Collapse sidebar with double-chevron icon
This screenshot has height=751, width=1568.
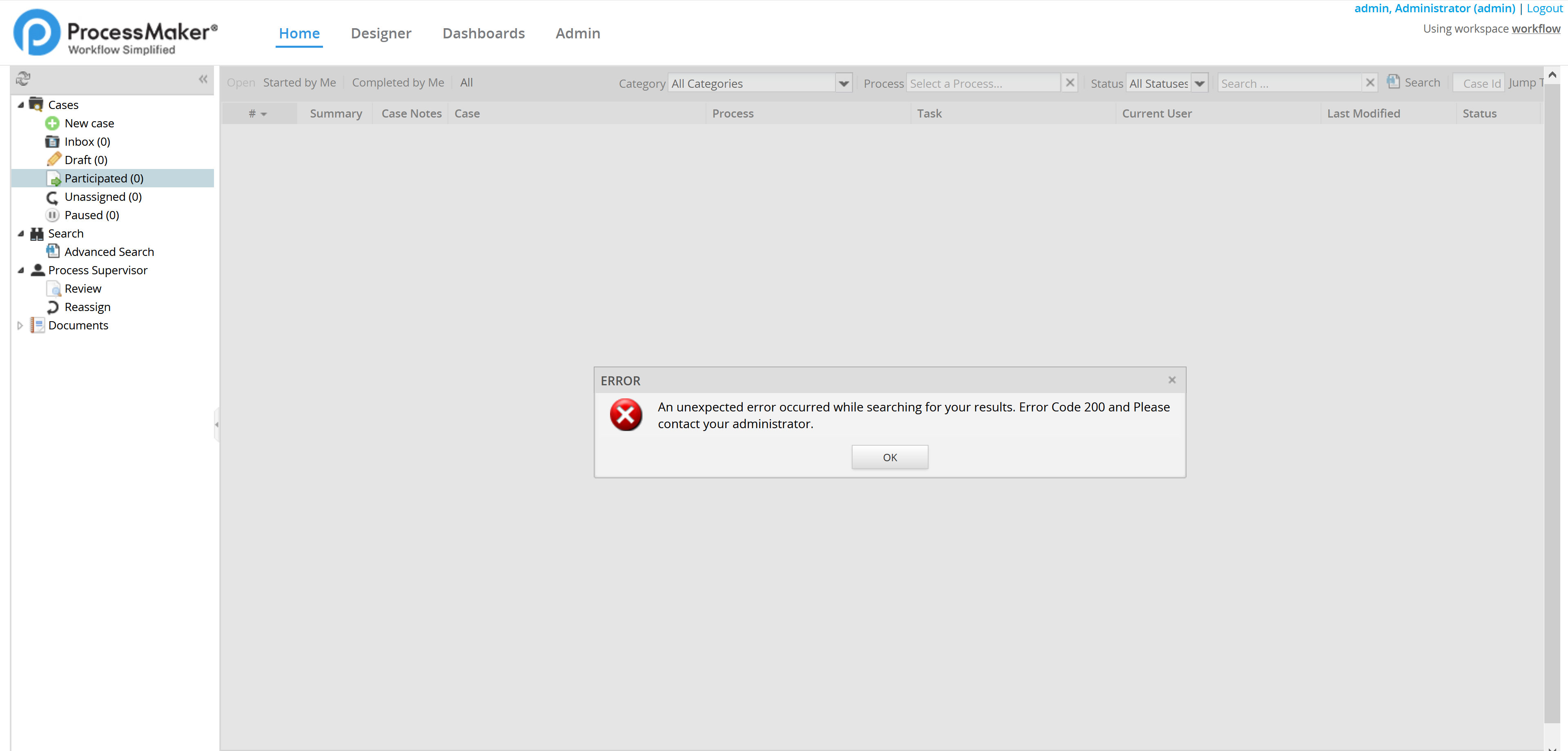[203, 79]
